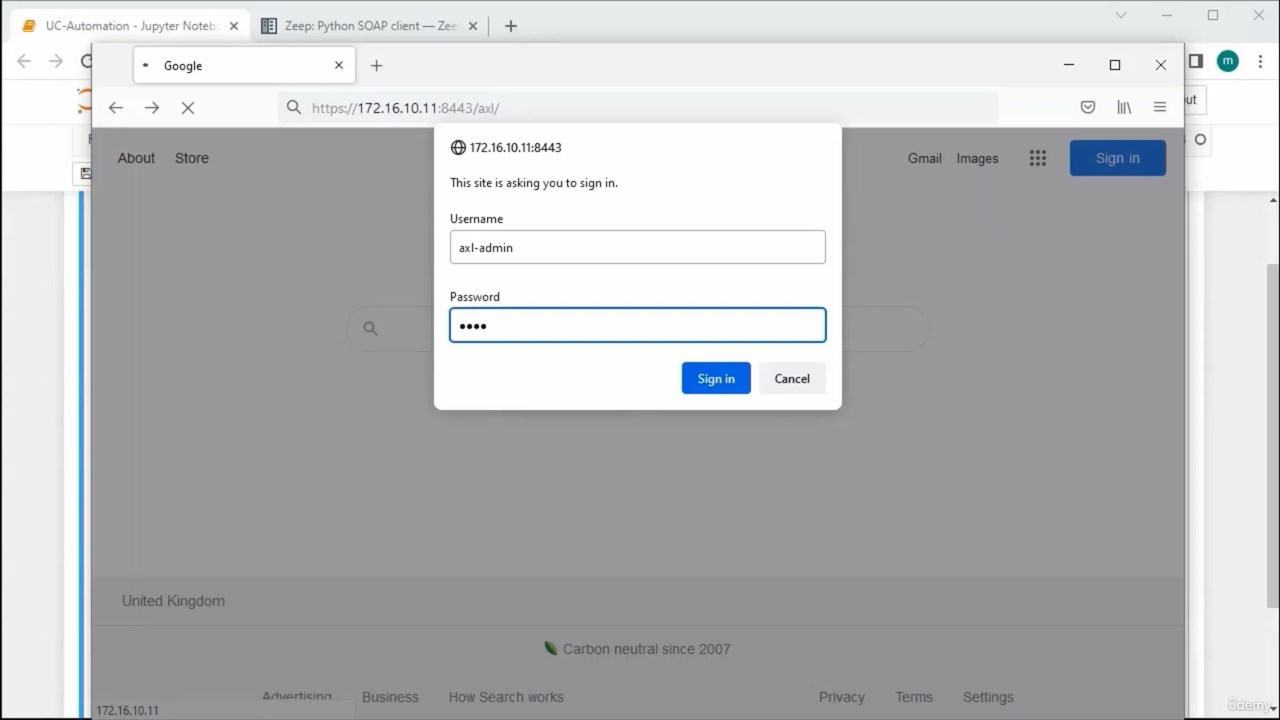
Task: Open the Google apps grid
Action: pos(1038,158)
